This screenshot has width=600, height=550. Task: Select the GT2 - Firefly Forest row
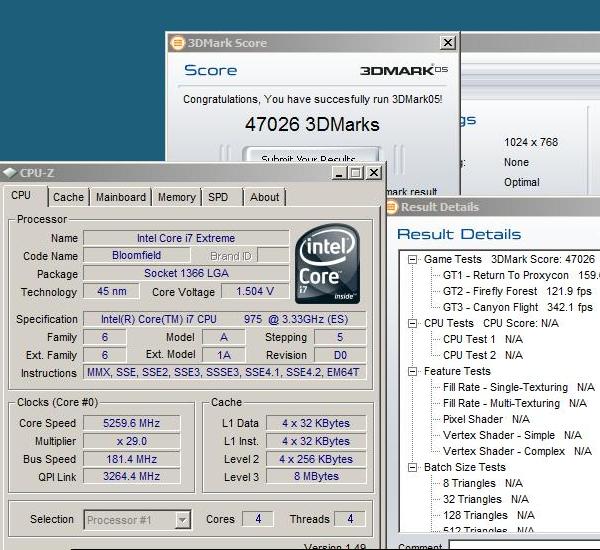click(517, 291)
